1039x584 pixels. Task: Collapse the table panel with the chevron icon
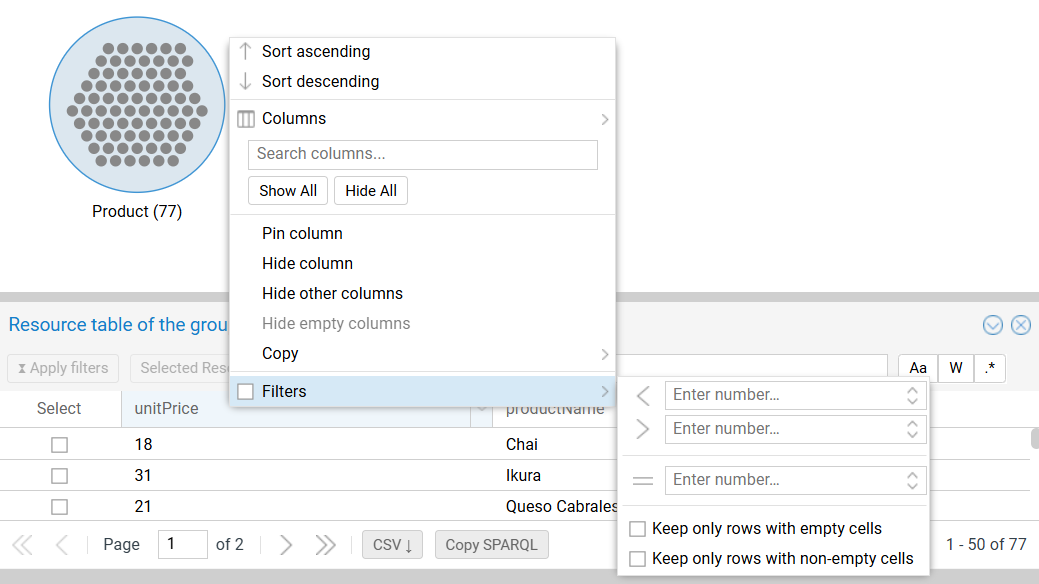[992, 324]
